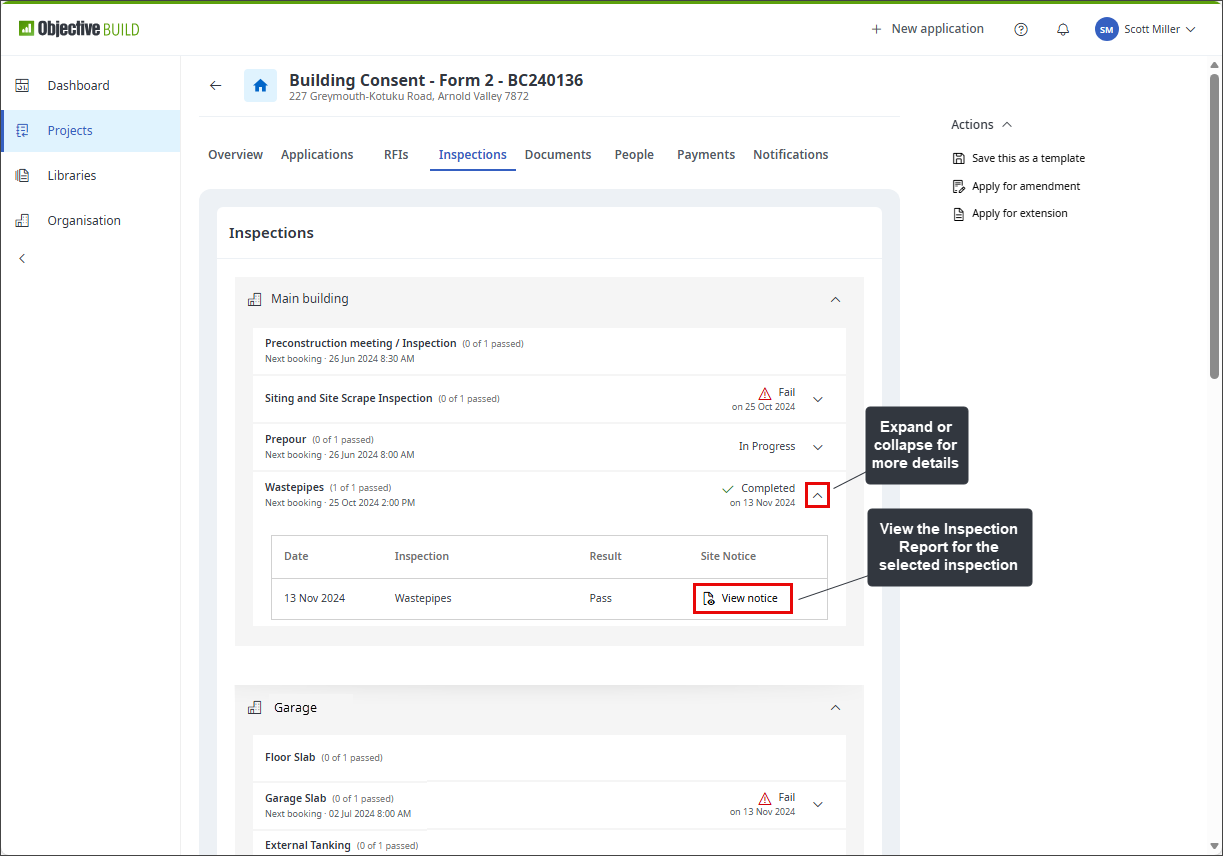Viewport: 1223px width, 856px height.
Task: Click the Organisation sidebar icon
Action: pos(23,221)
